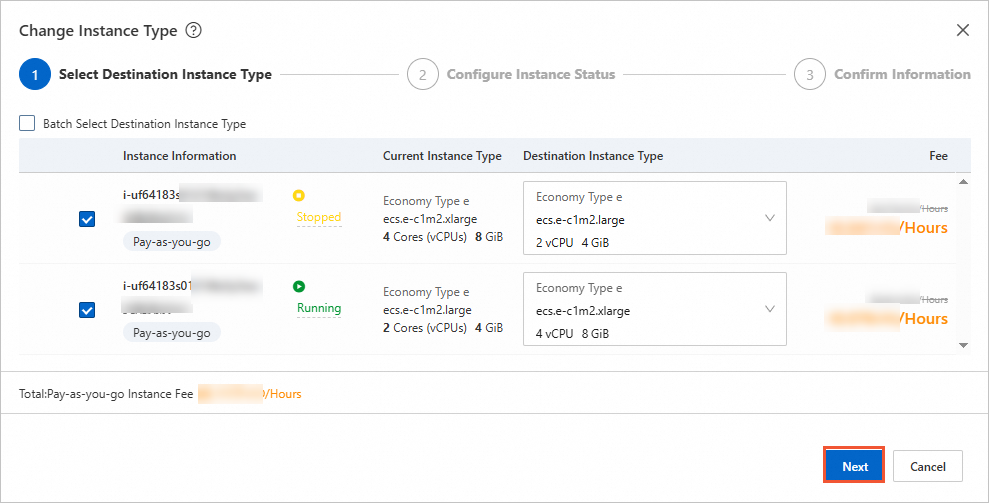The width and height of the screenshot is (989, 503).
Task: Uncheck the Stopped instance row checkbox
Action: tap(87, 219)
